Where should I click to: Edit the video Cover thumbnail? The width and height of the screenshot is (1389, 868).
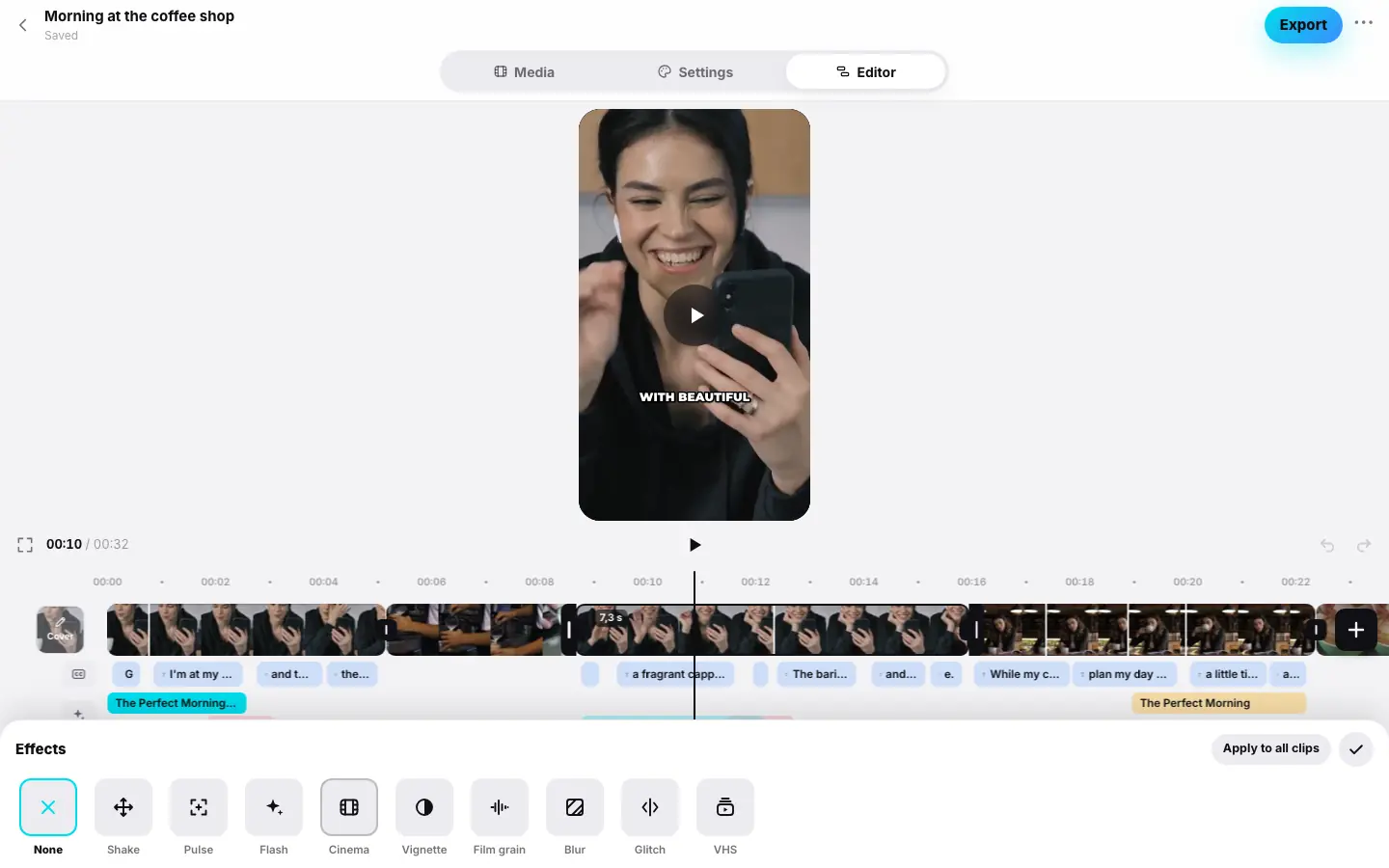click(x=60, y=630)
